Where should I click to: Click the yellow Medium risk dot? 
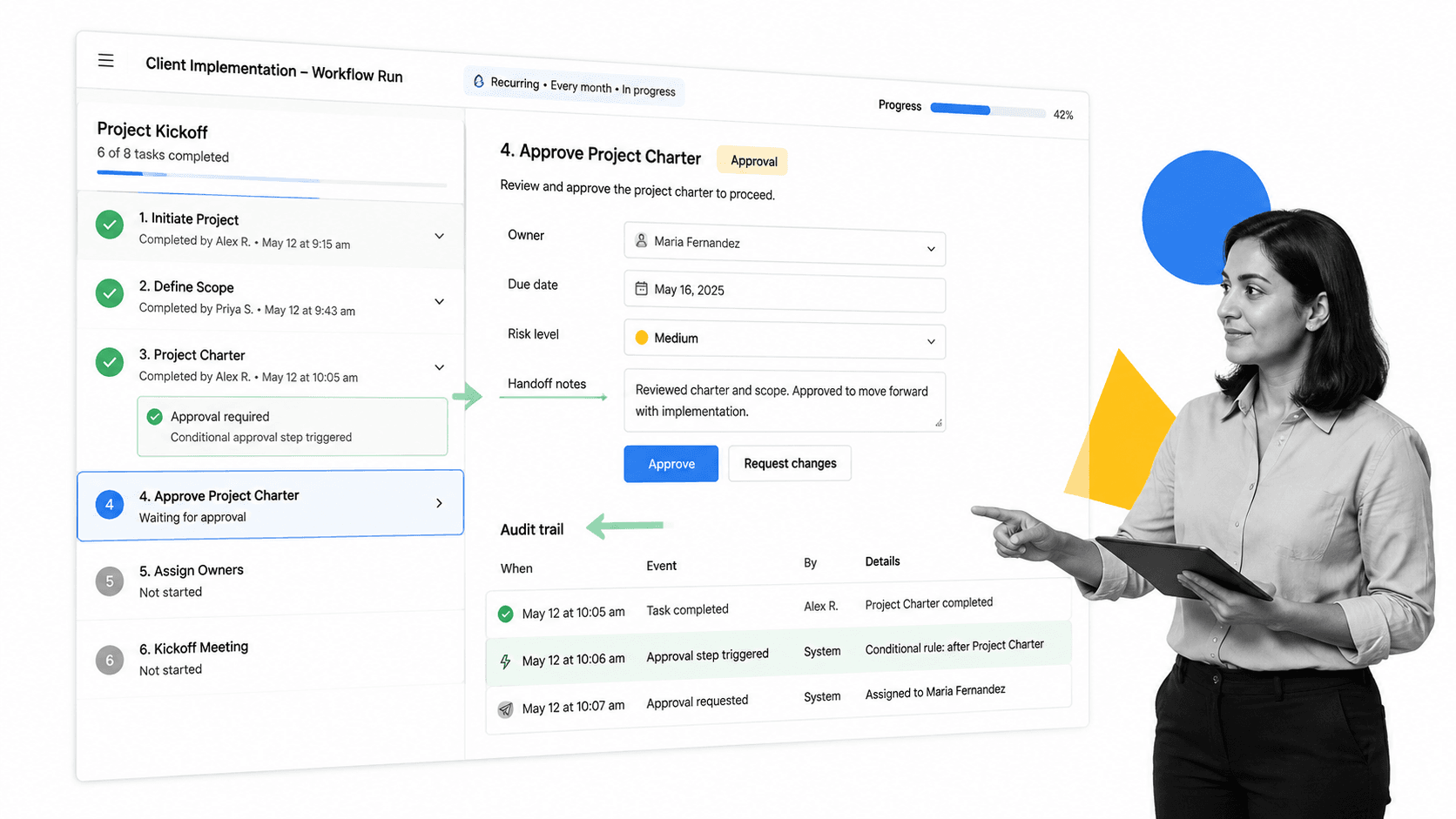coord(642,338)
